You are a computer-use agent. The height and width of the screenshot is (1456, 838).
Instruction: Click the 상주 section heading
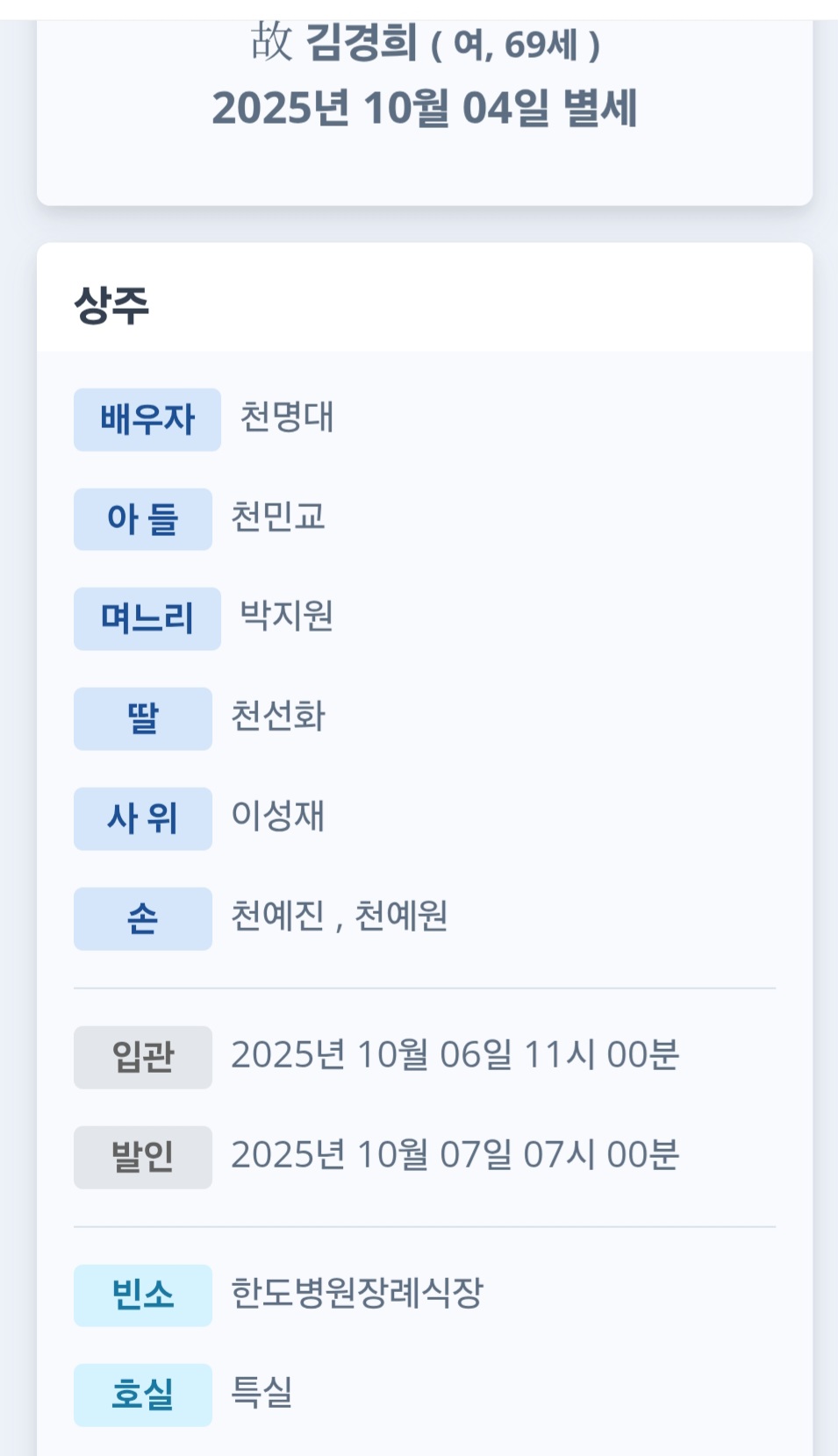coord(111,305)
